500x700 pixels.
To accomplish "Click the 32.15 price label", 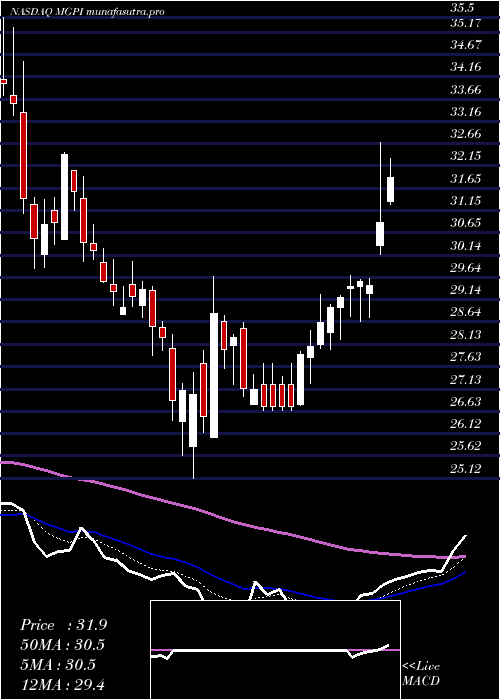I will tap(466, 156).
